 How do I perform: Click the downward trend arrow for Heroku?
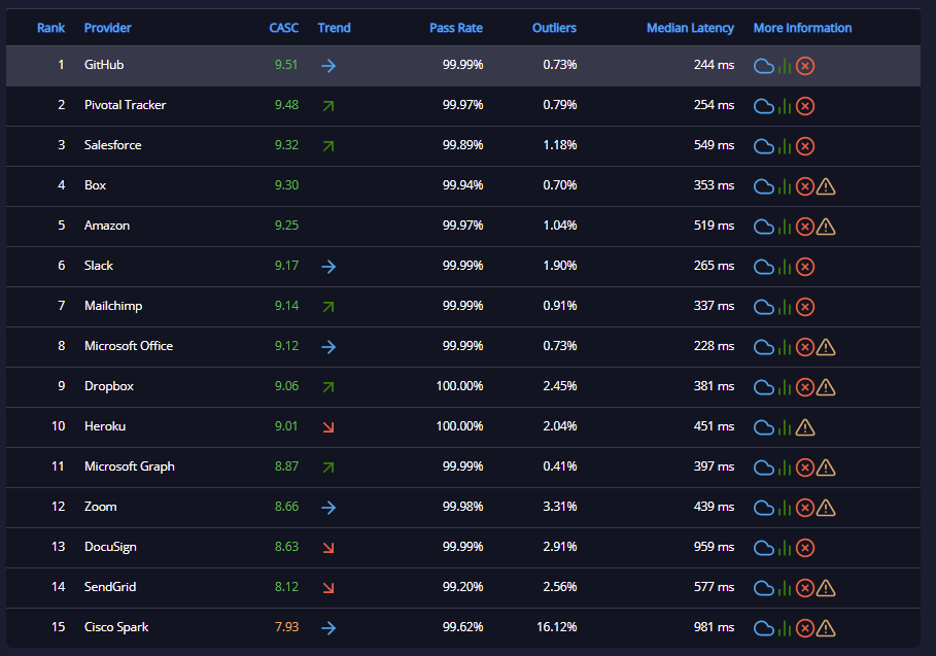pos(328,427)
